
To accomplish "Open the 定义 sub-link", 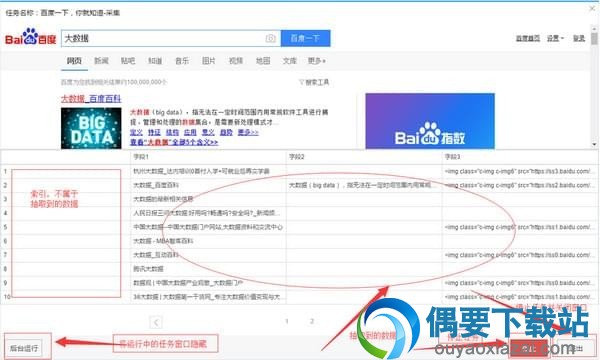I will tap(136, 132).
